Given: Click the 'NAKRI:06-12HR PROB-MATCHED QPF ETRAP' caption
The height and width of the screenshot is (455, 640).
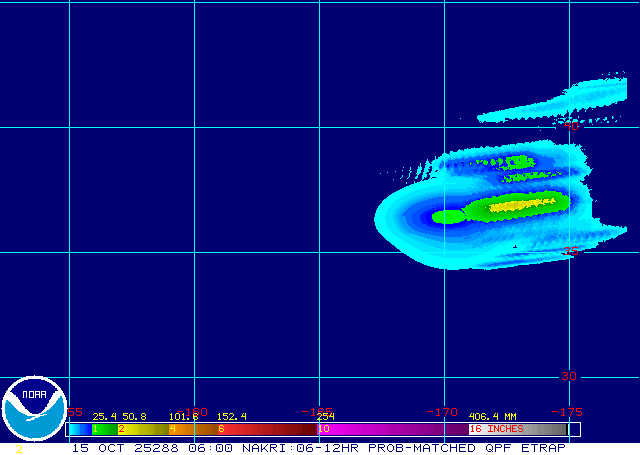Looking at the screenshot, I should tap(411, 447).
